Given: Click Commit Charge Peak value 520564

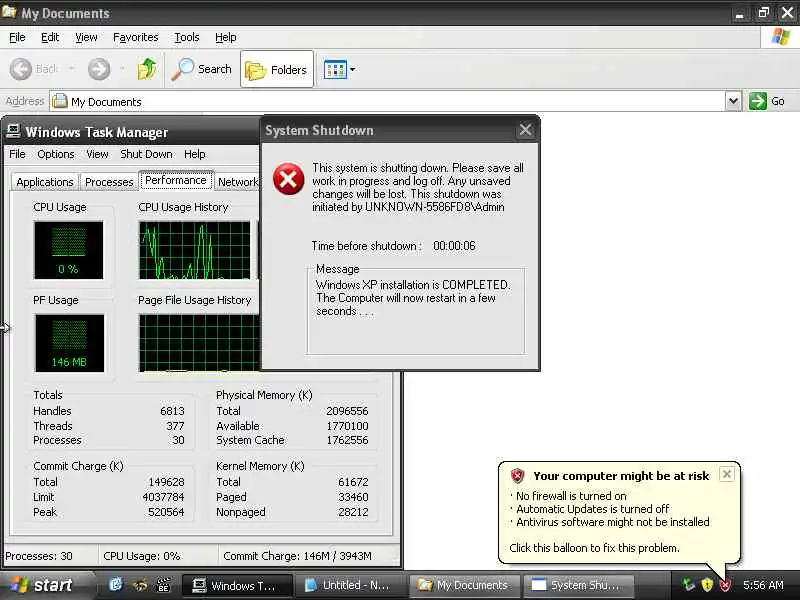Looking at the screenshot, I should [x=166, y=512].
